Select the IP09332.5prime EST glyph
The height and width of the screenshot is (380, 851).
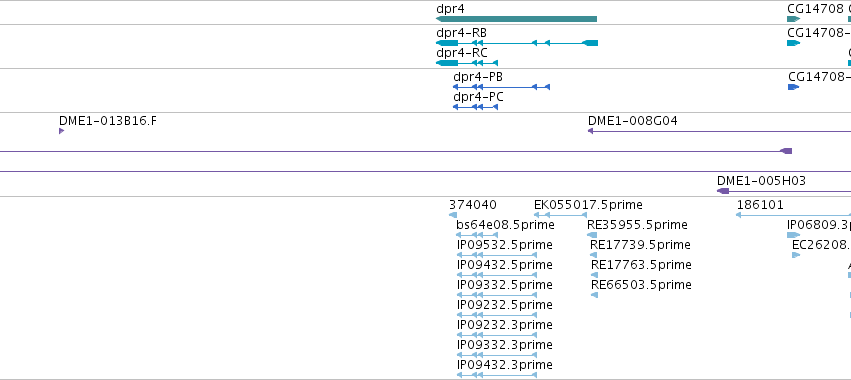pyautogui.click(x=497, y=295)
